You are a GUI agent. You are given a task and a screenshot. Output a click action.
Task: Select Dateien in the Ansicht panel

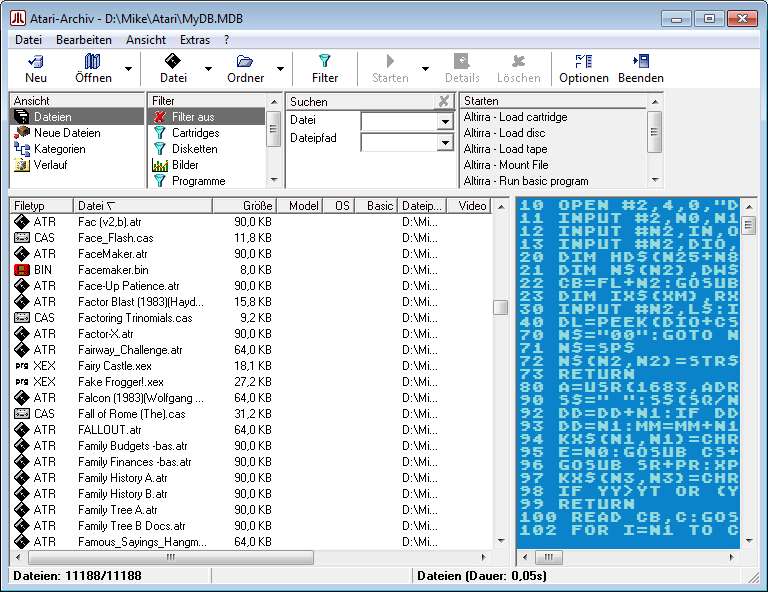point(77,117)
